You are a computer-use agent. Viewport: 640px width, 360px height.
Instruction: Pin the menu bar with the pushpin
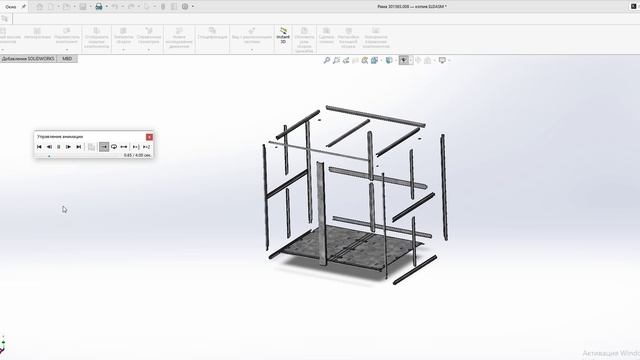(x=24, y=7)
